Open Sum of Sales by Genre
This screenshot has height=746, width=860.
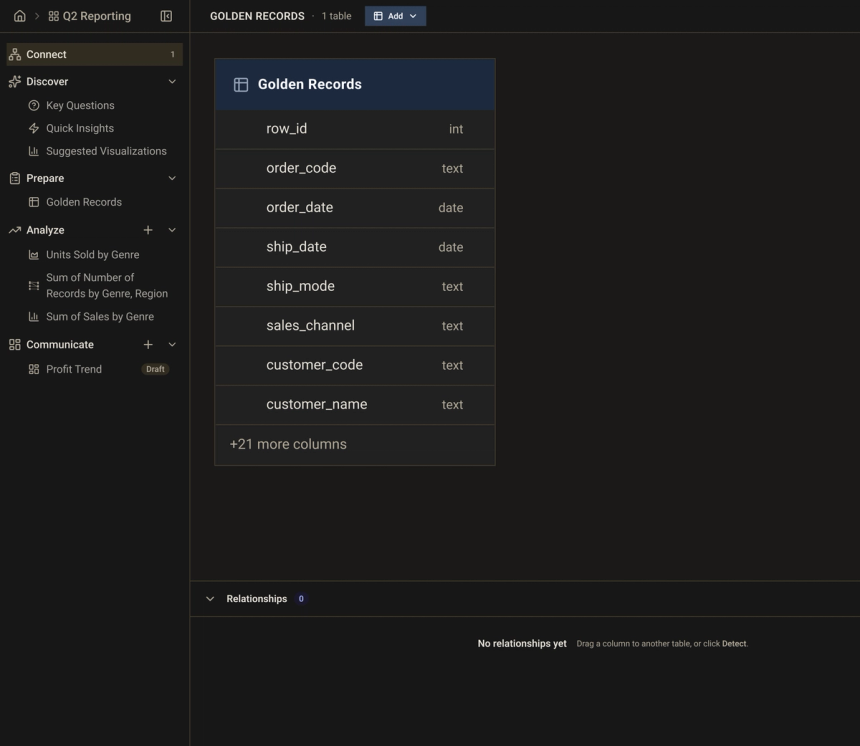(100, 317)
